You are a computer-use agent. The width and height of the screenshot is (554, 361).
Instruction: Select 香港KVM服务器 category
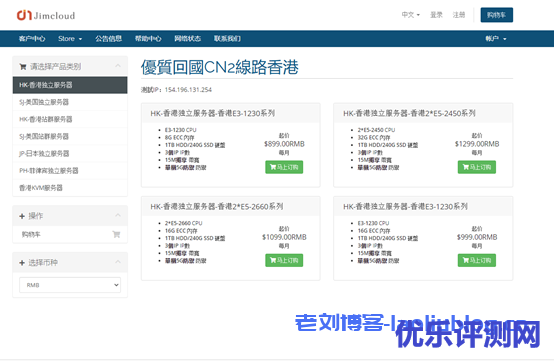tap(70, 188)
